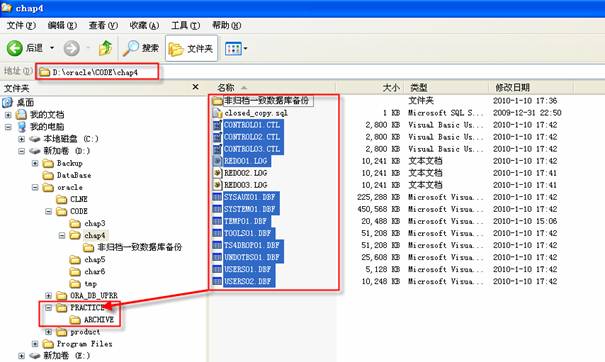Select REDO03.LOG file icon
The width and height of the screenshot is (605, 362).
218,185
